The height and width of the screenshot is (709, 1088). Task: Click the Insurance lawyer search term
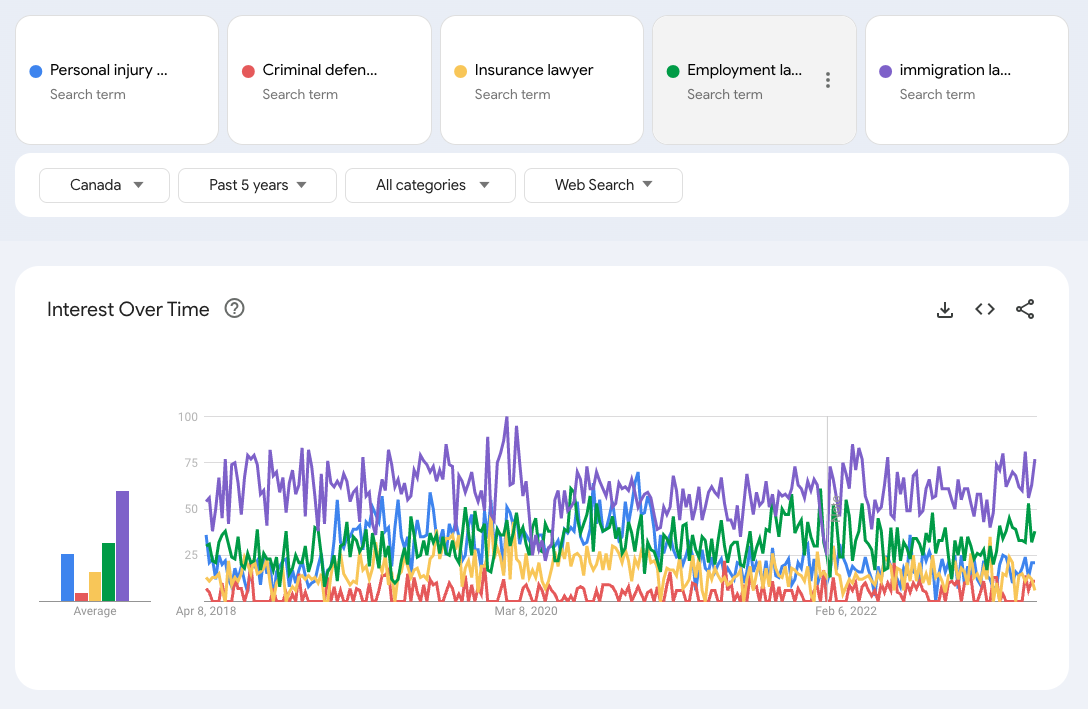tap(541, 80)
